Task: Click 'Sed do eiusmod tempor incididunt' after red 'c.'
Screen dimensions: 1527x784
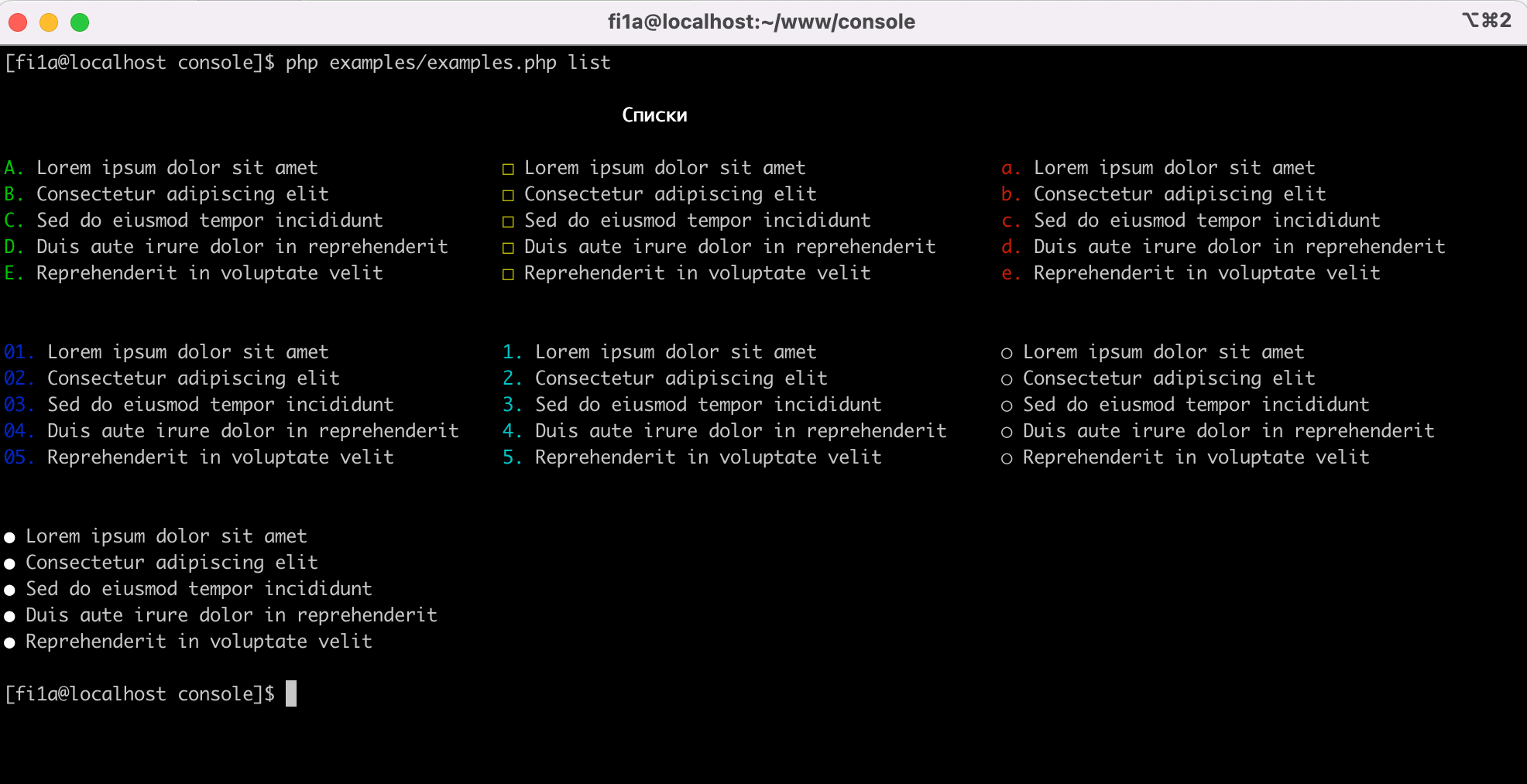Action: click(1207, 221)
